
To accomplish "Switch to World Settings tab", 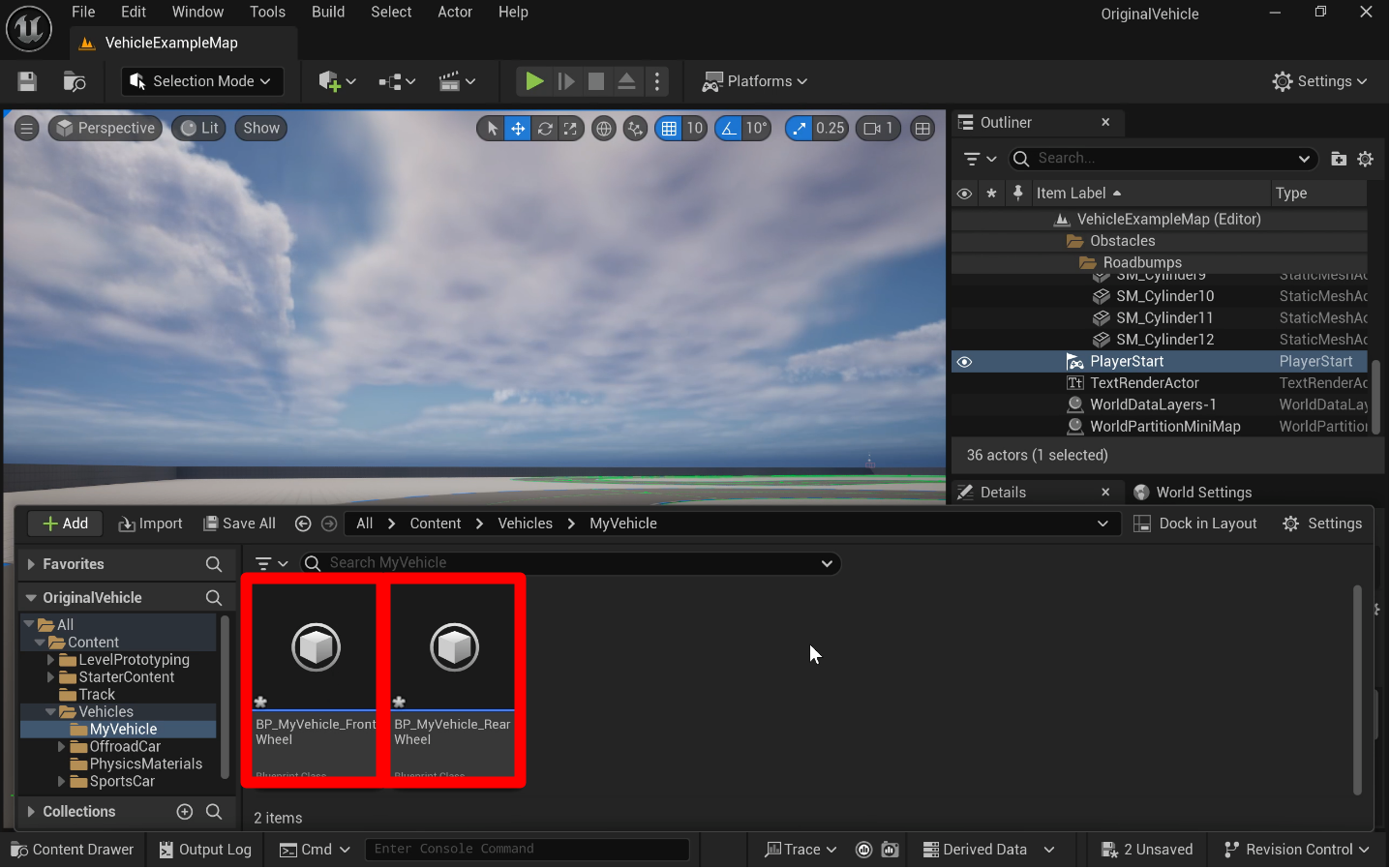I will [1193, 493].
